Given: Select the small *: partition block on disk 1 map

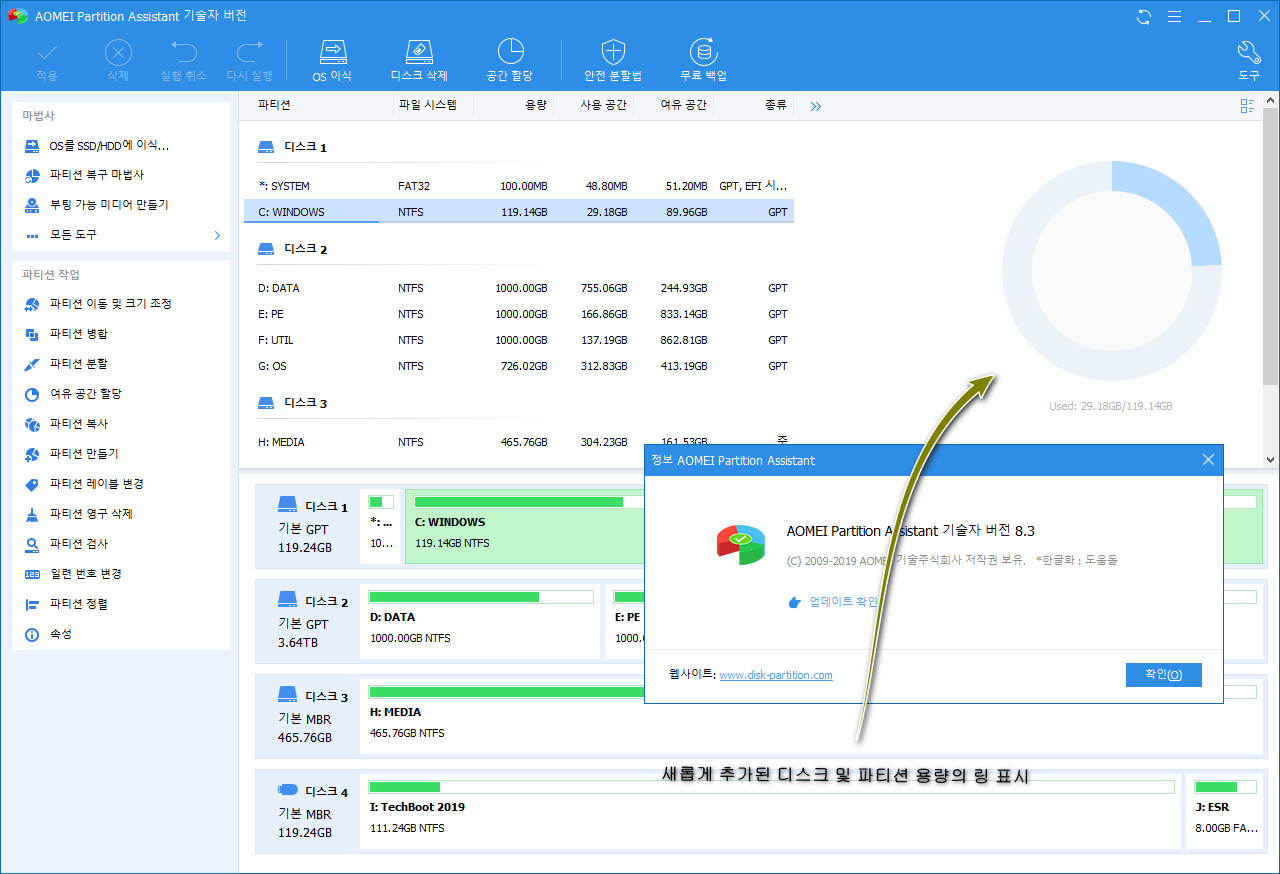Looking at the screenshot, I should [381, 525].
